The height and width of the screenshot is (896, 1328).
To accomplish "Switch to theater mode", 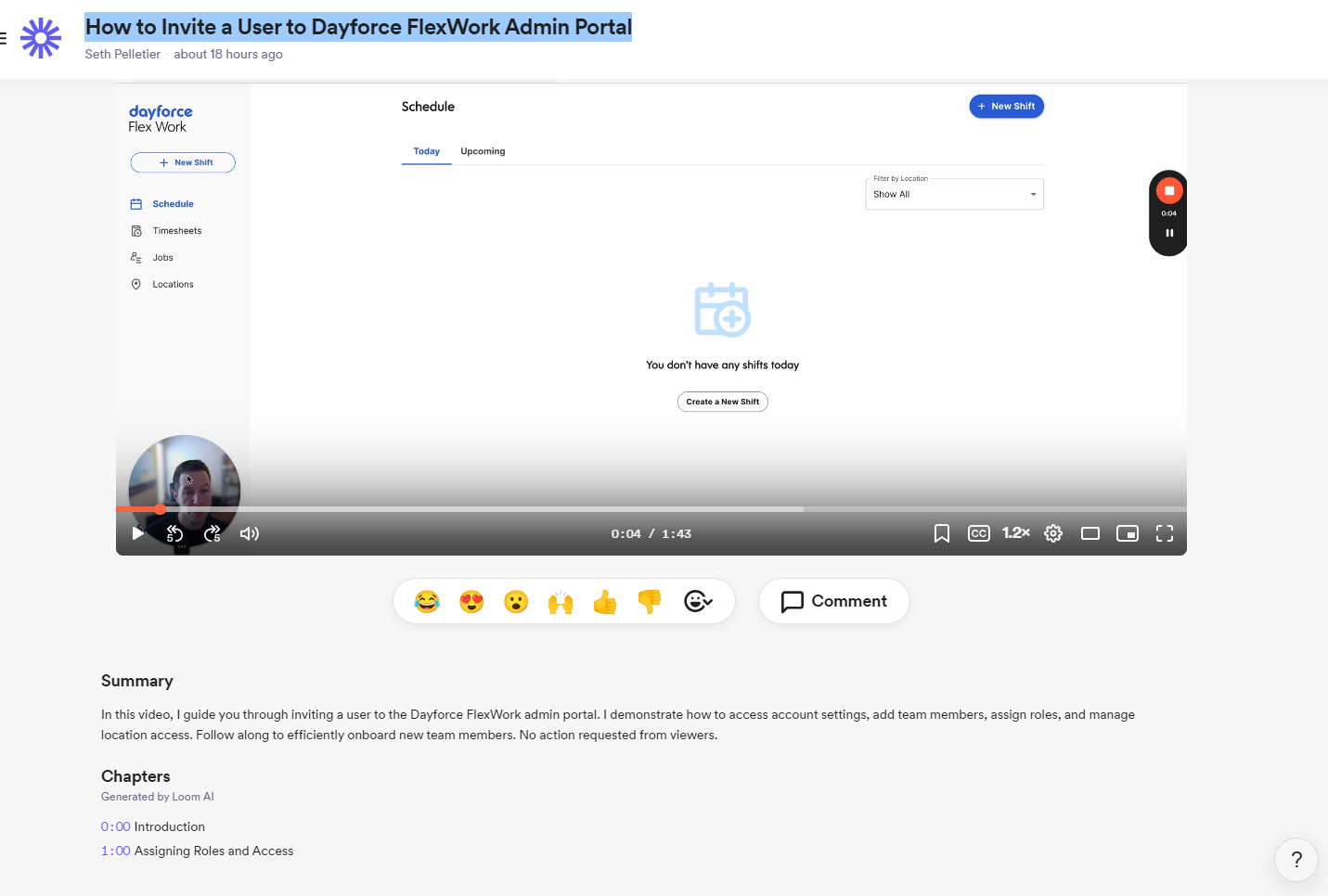I will [1090, 533].
